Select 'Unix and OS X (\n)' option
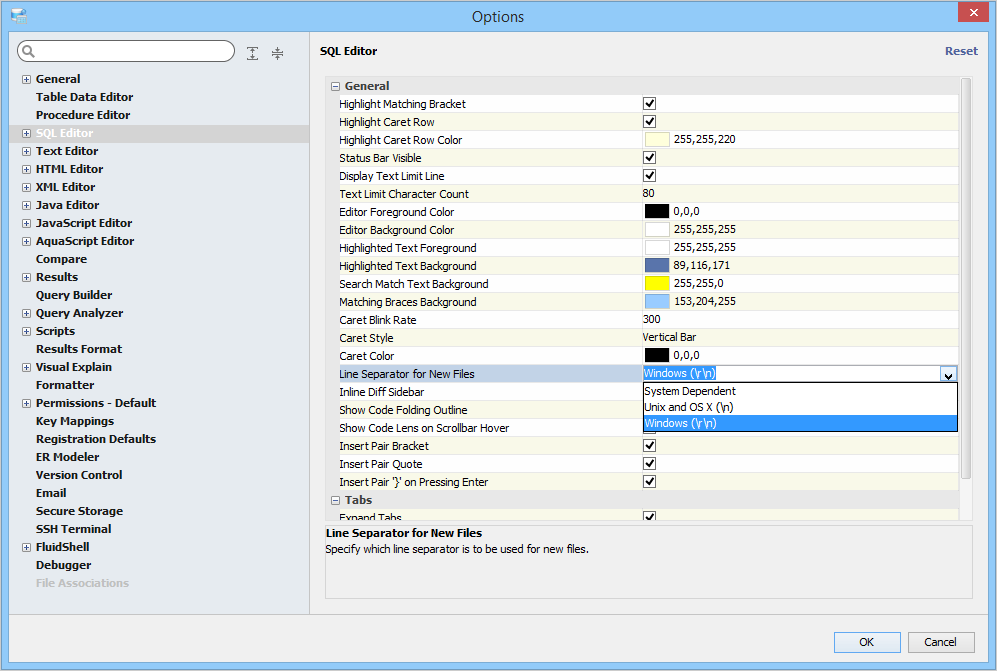 689,407
